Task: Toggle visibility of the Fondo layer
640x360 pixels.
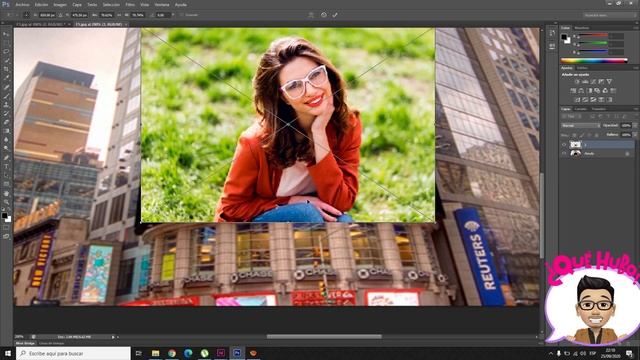Action: pos(564,153)
